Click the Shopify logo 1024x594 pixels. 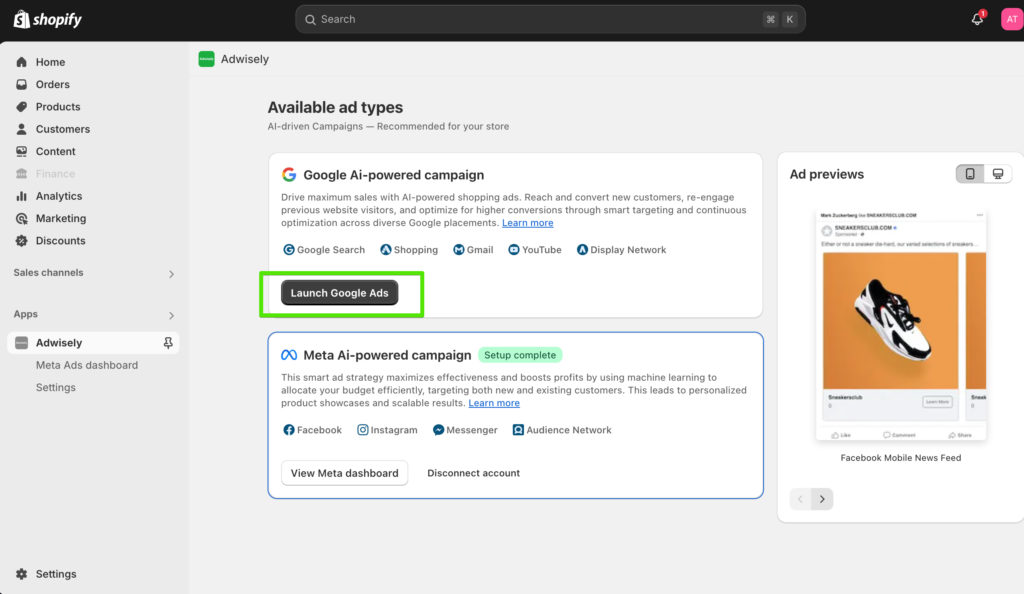[48, 20]
